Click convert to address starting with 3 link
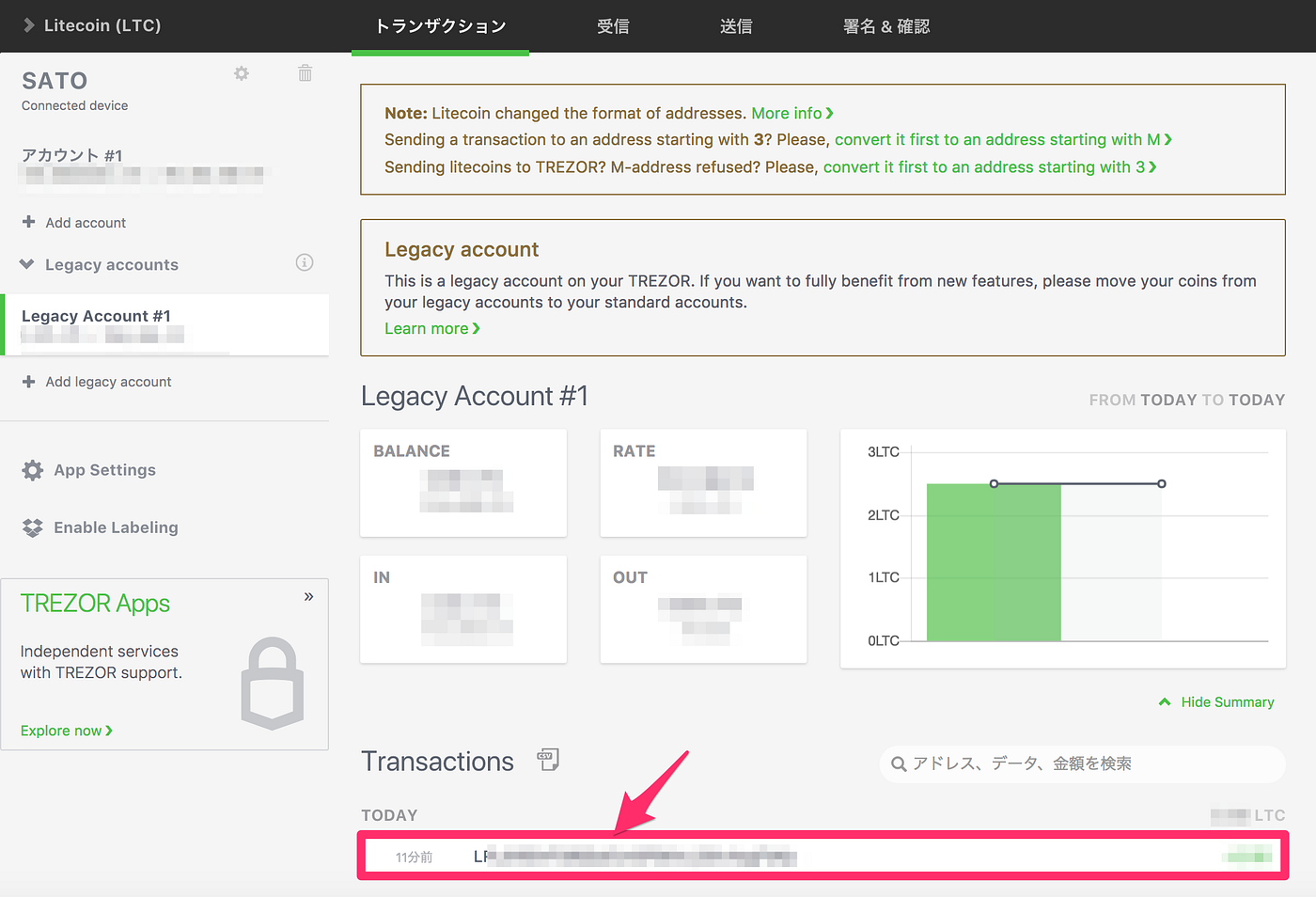The image size is (1316, 897). [x=990, y=166]
